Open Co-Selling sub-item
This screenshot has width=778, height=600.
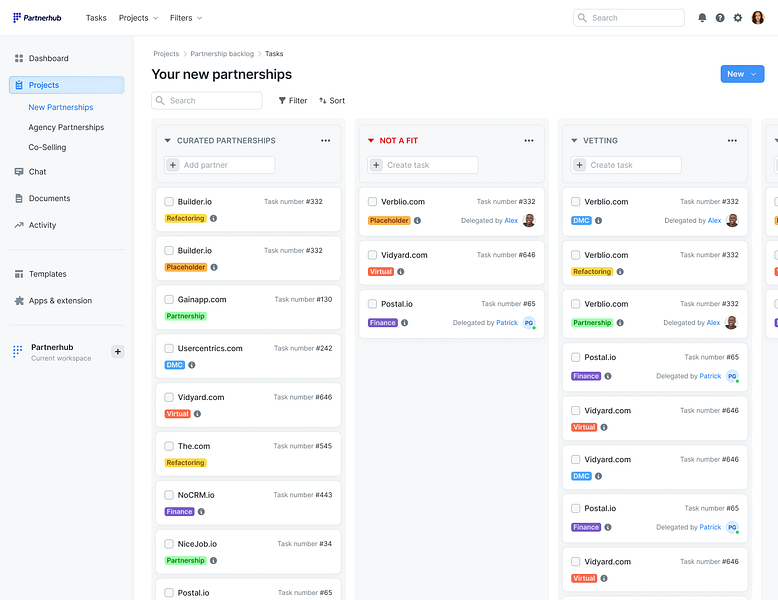click(47, 147)
